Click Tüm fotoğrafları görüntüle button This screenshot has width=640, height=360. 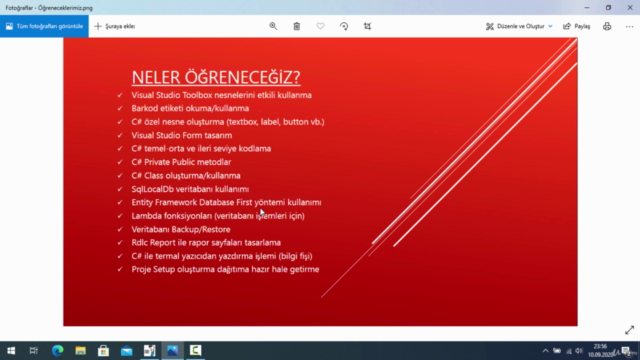tap(44, 26)
